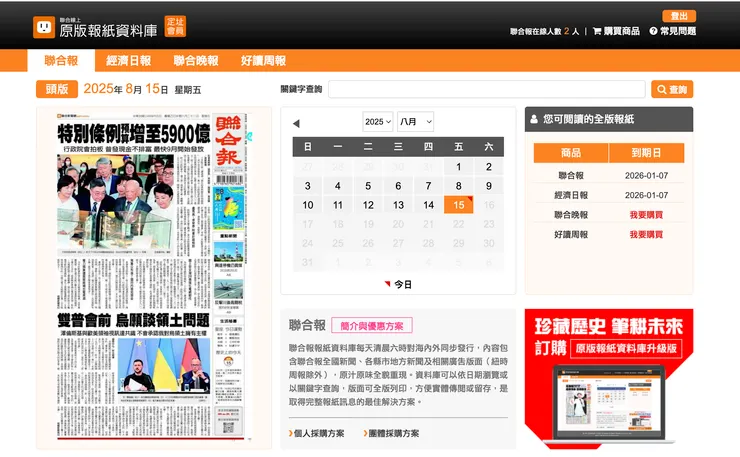The width and height of the screenshot is (740, 457).
Task: Click the 經濟日報 row in product table
Action: pyautogui.click(x=609, y=195)
